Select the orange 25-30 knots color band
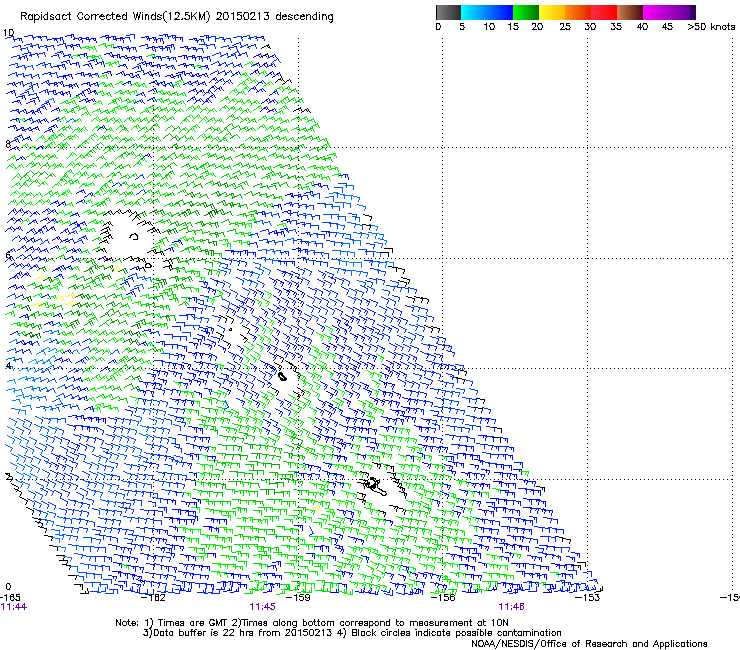740x650 pixels. pyautogui.click(x=578, y=12)
